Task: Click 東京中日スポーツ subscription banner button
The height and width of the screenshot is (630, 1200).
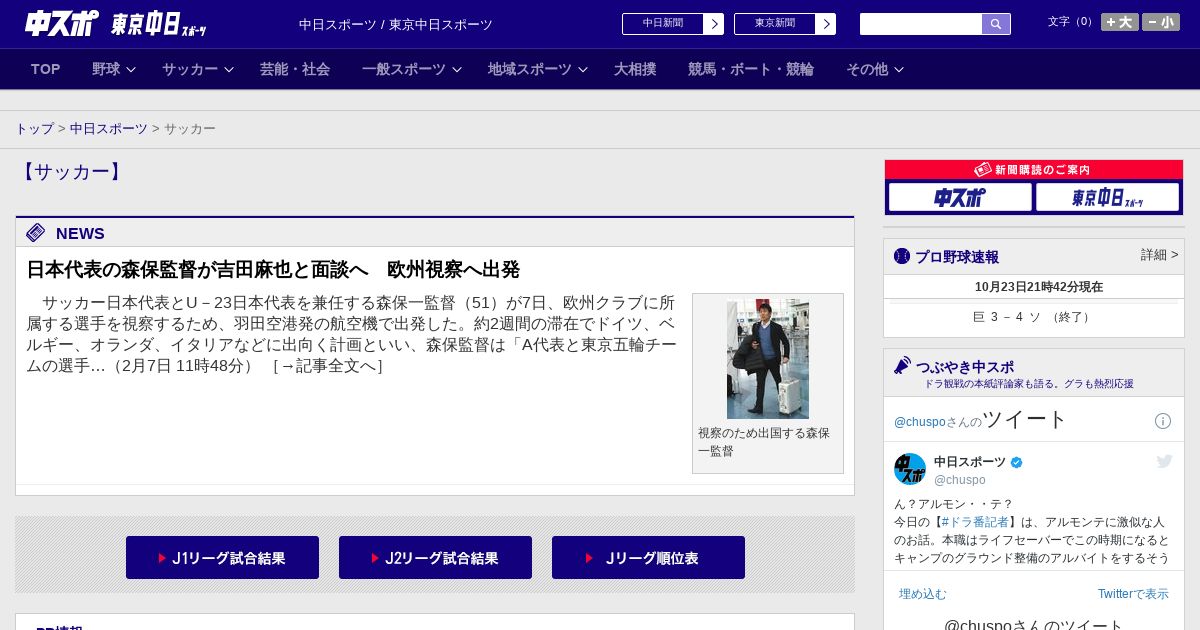Action: point(1107,197)
